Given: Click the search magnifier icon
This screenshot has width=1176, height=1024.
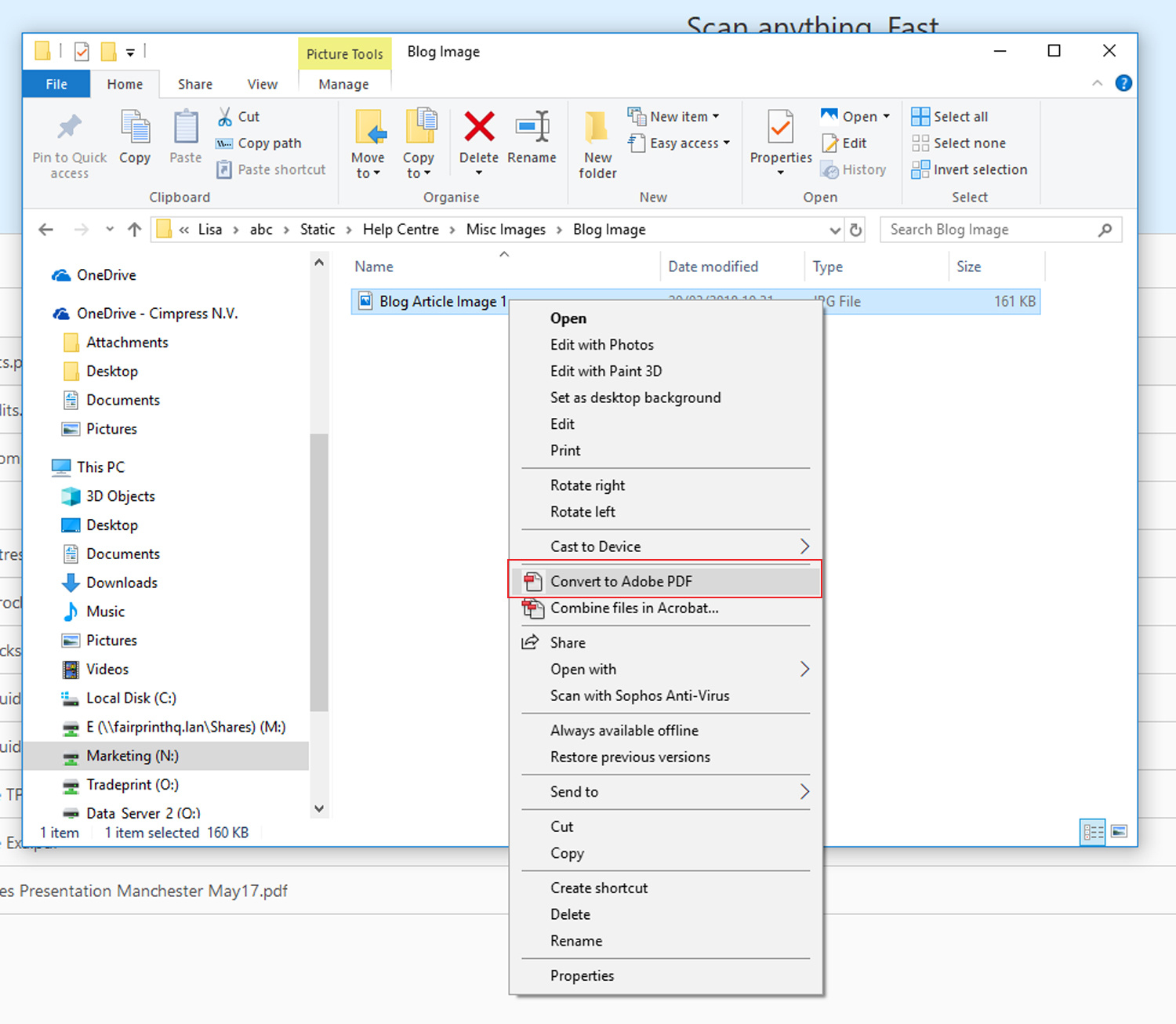Looking at the screenshot, I should 1105,230.
